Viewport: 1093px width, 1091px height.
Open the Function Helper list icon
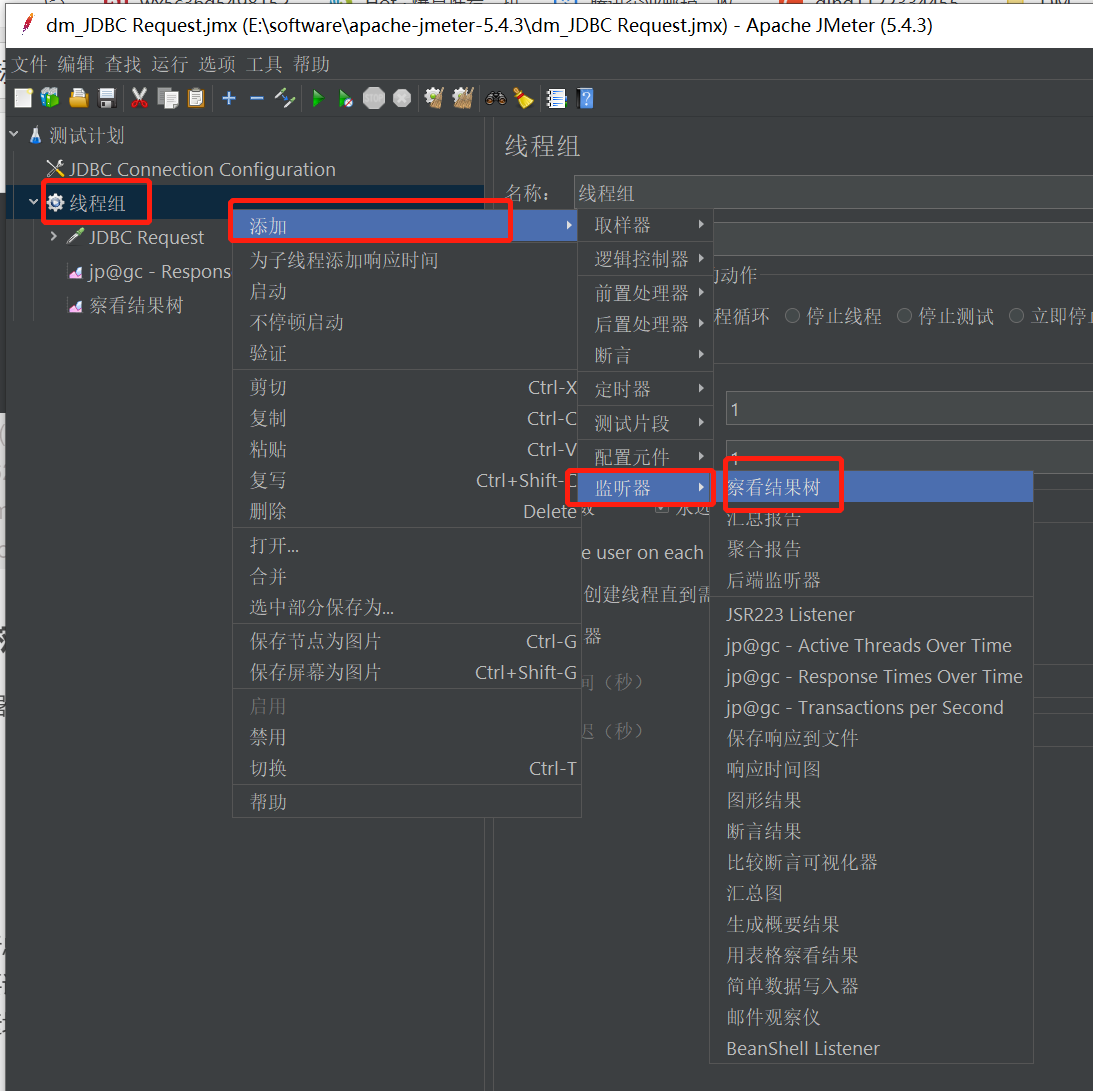[556, 98]
